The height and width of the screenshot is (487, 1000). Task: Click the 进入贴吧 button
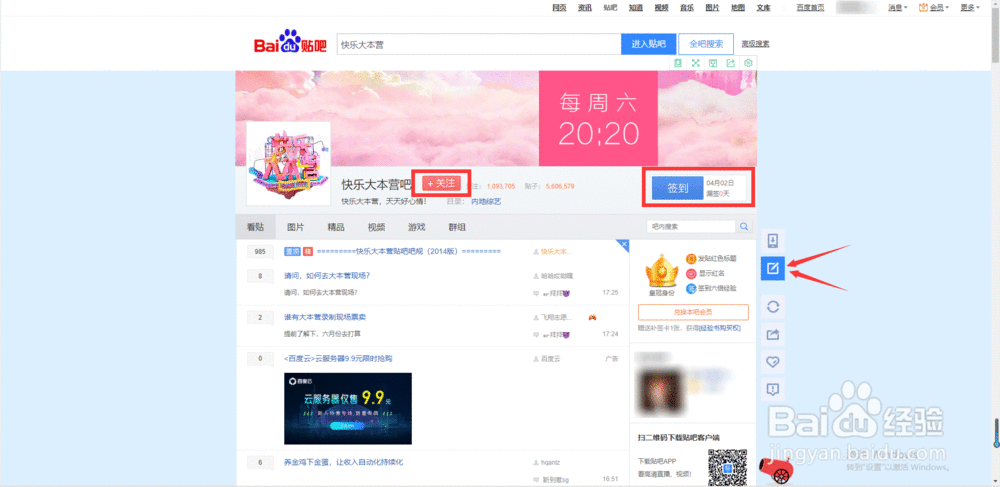click(649, 44)
